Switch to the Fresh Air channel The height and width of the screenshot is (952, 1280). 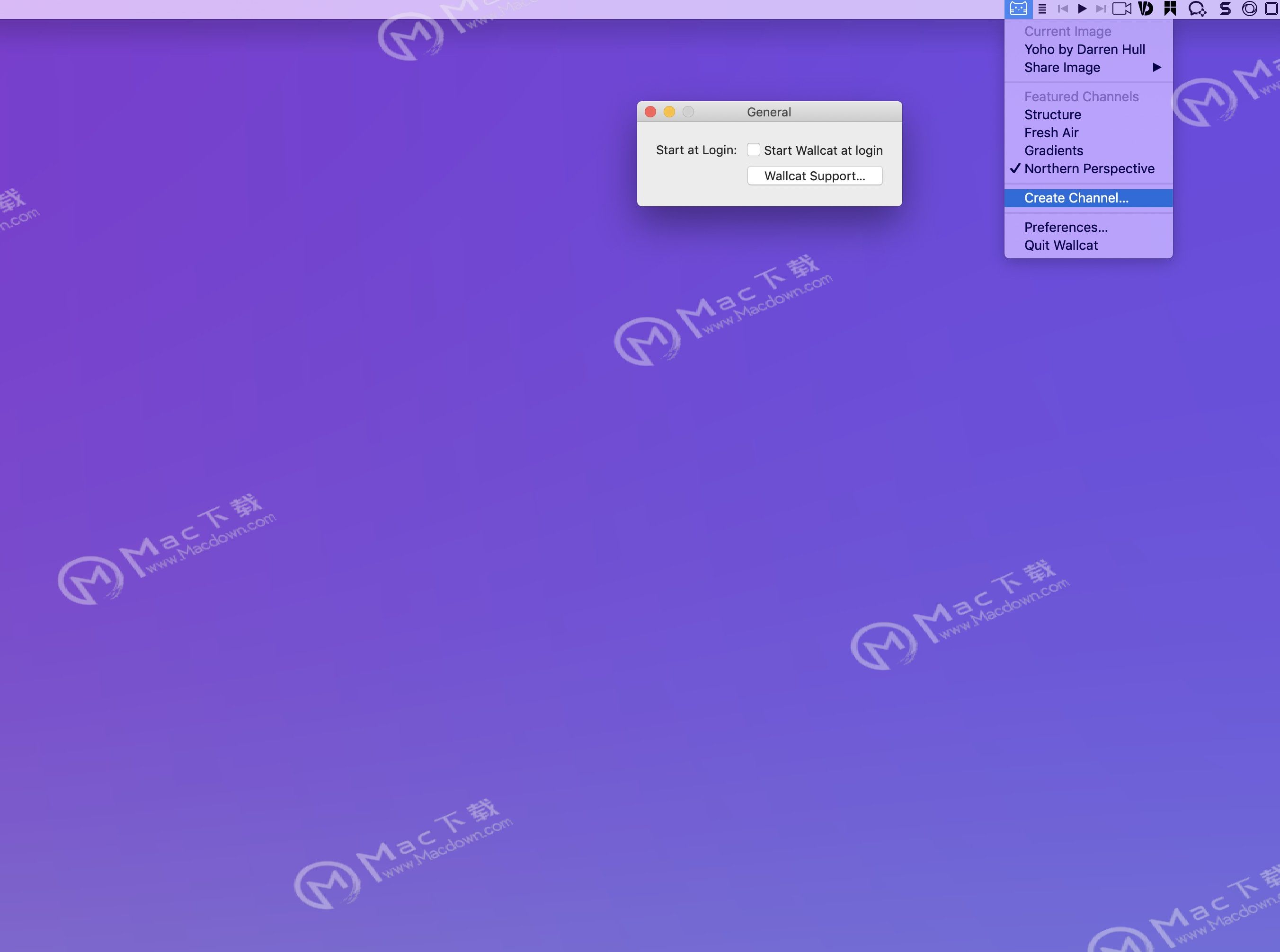coord(1089,132)
